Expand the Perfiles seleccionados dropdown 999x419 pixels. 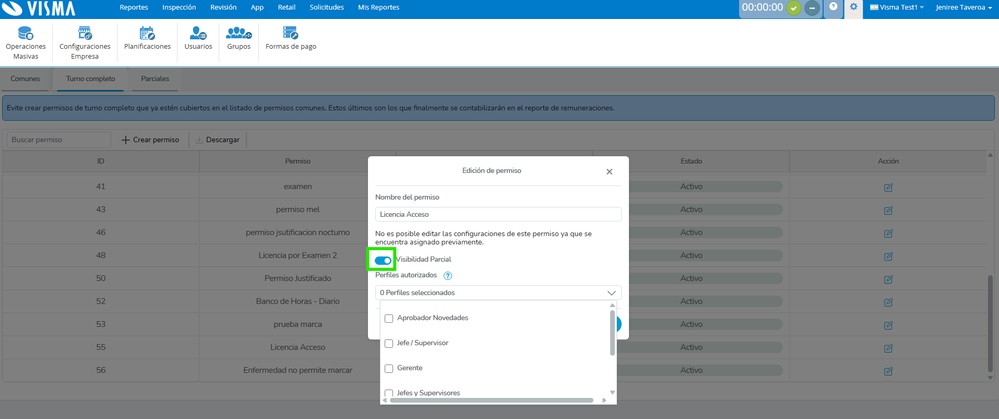498,293
